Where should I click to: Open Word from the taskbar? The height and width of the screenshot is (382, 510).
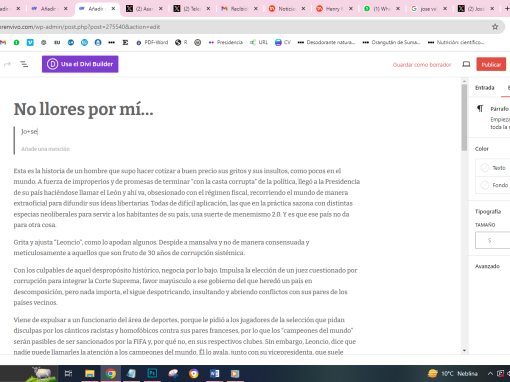[214, 374]
